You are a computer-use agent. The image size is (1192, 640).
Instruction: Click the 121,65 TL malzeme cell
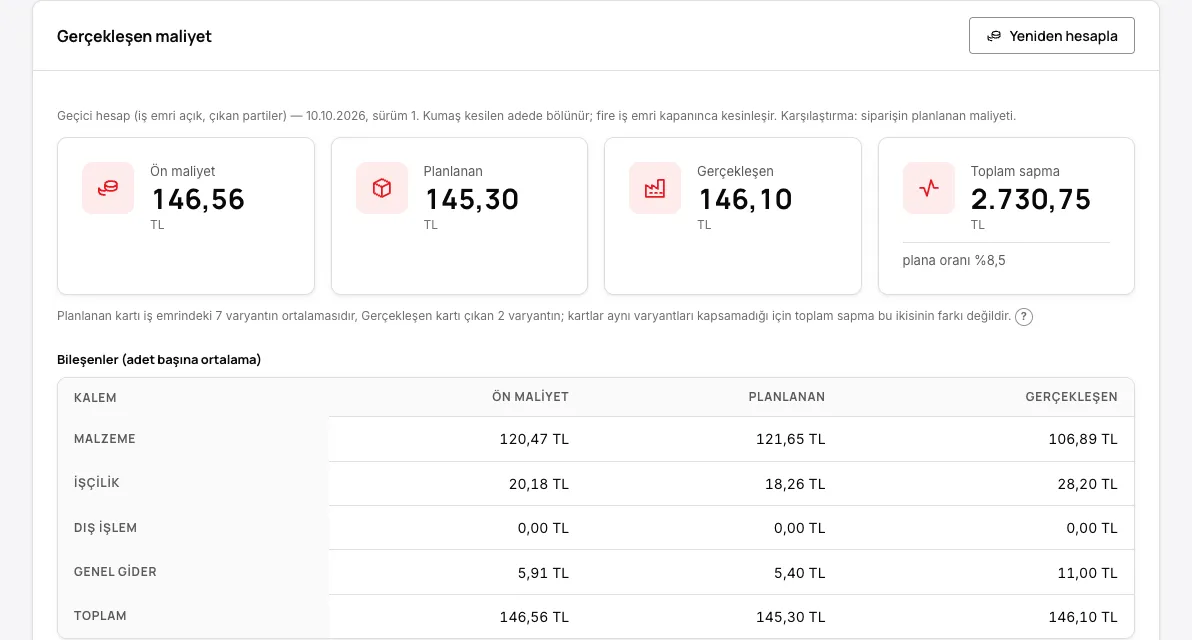coord(791,439)
